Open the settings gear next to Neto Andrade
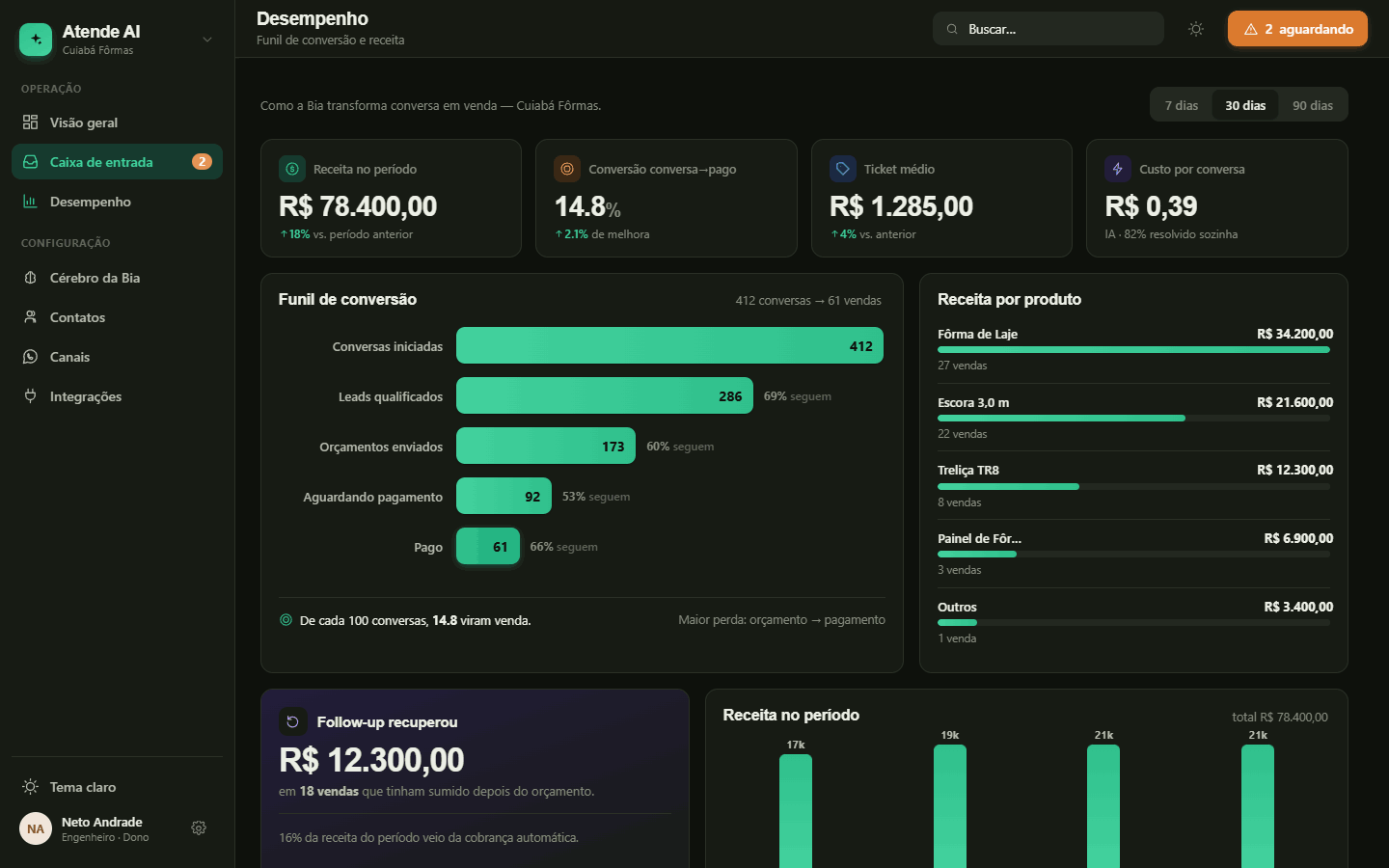Screen dimensions: 1389x868 [199, 828]
